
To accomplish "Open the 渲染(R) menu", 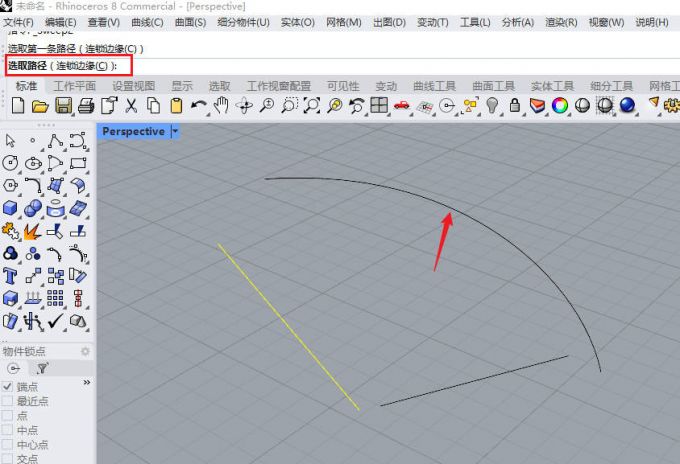I will coord(561,22).
